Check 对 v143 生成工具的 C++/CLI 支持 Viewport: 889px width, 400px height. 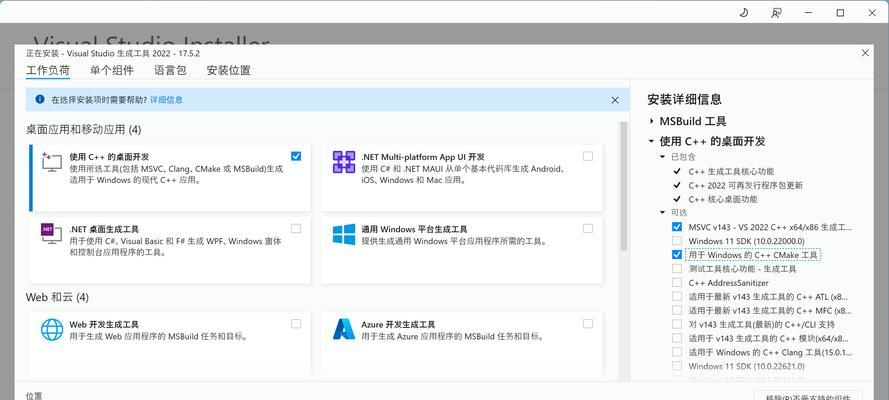click(676, 324)
